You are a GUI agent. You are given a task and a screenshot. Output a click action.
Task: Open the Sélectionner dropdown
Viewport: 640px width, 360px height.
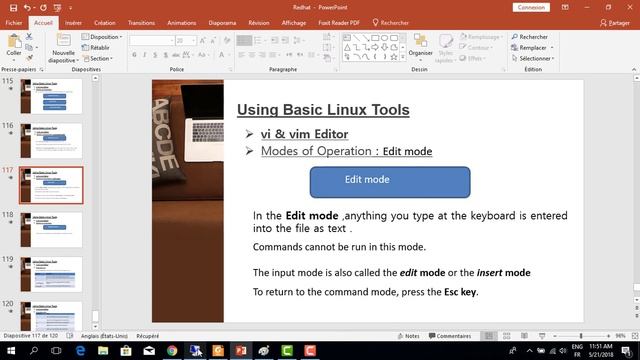coord(533,58)
